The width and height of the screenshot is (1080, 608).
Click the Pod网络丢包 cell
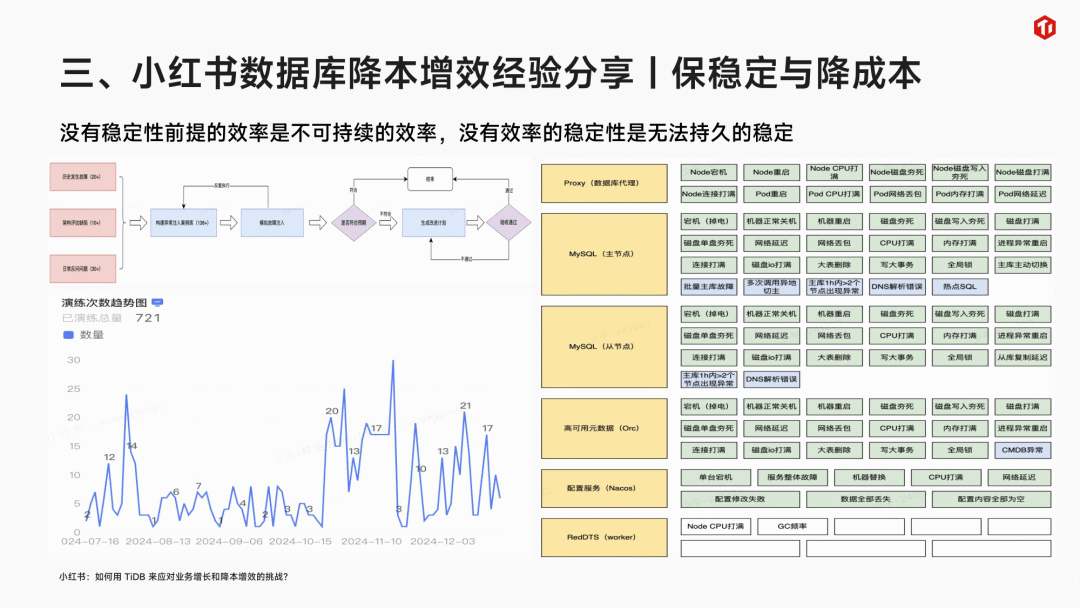pyautogui.click(x=897, y=194)
